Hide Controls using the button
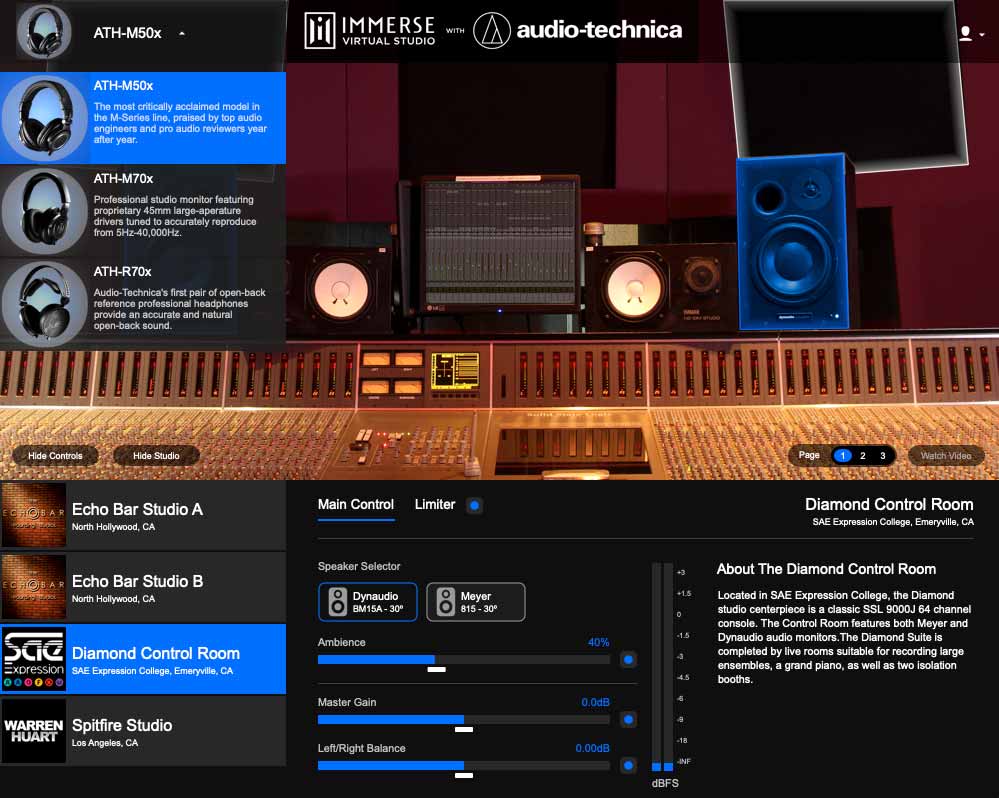The height and width of the screenshot is (798, 999). click(x=54, y=455)
